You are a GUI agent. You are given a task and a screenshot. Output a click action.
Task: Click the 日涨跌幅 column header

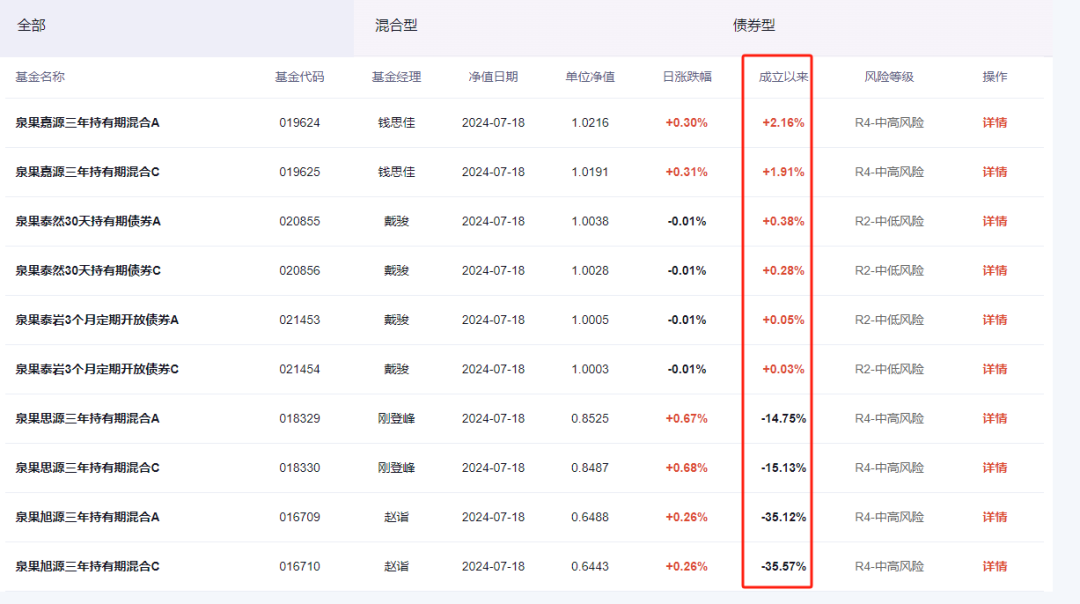click(687, 76)
